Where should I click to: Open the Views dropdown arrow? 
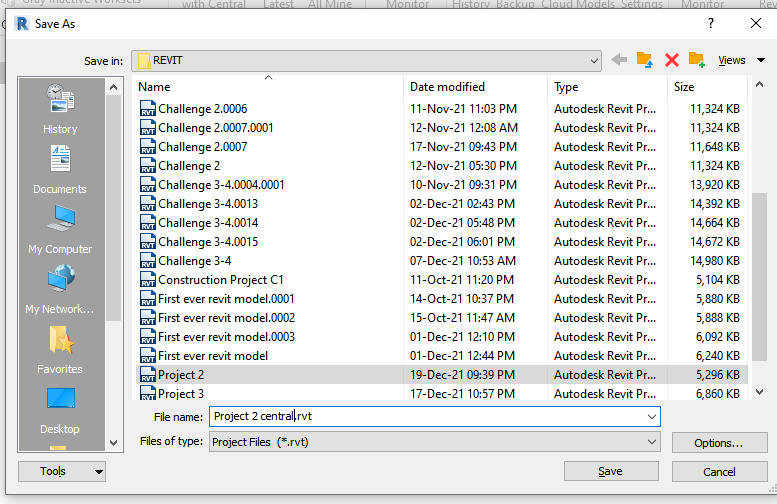click(761, 60)
